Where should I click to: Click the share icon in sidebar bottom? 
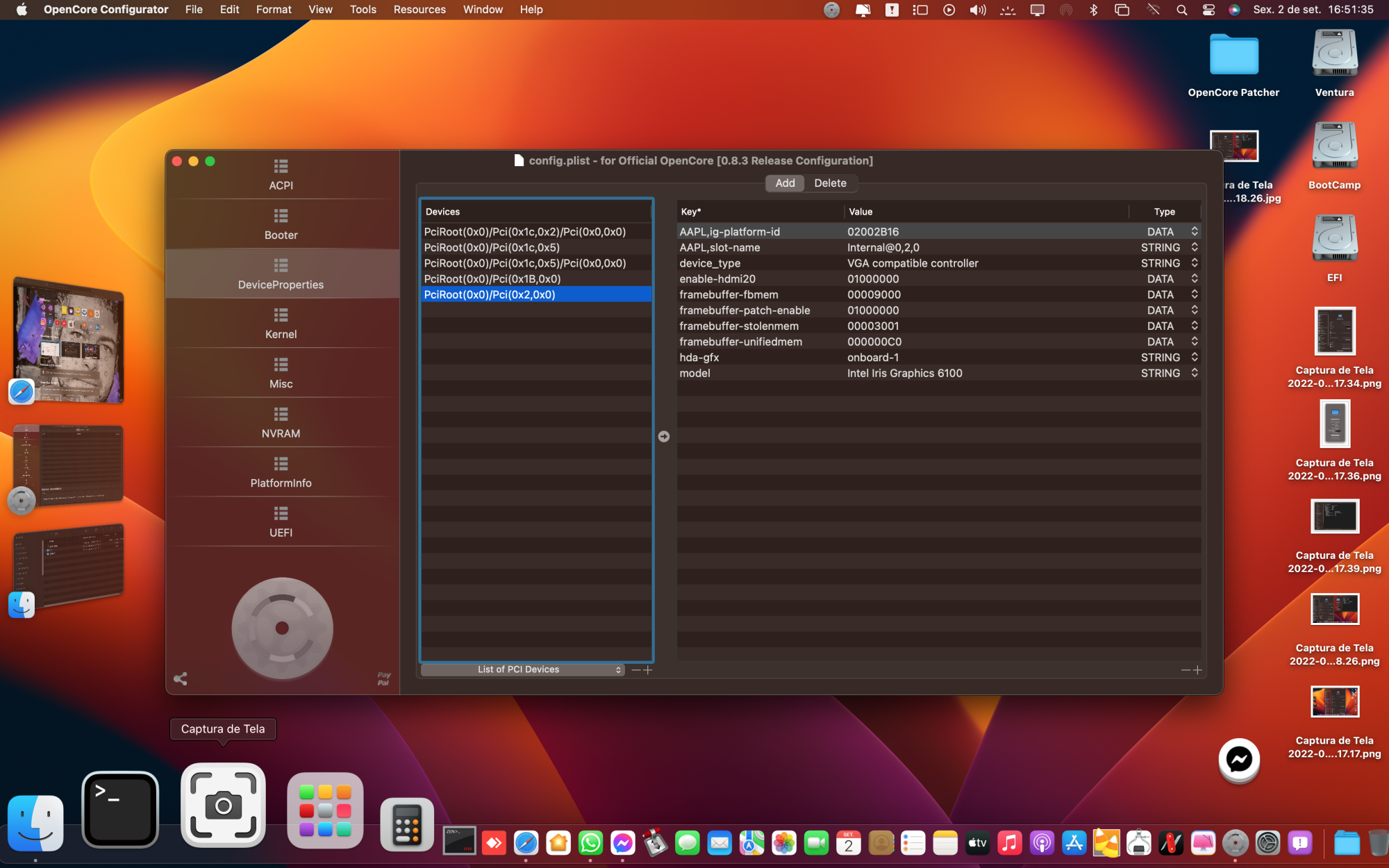181,678
